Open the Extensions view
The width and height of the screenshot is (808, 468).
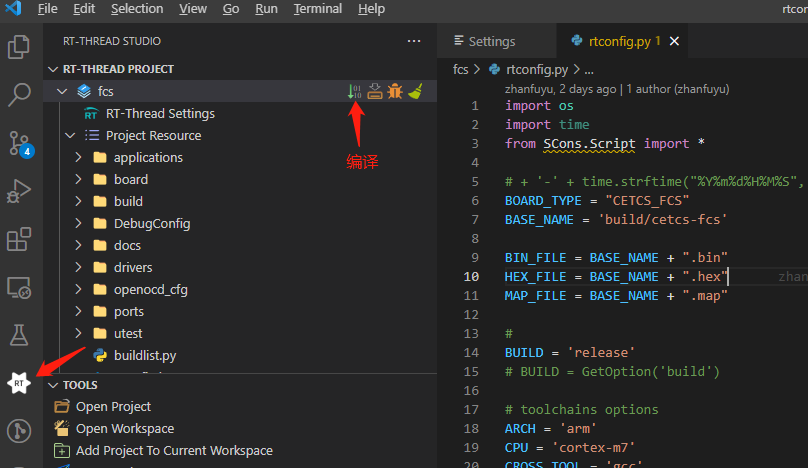coord(19,239)
